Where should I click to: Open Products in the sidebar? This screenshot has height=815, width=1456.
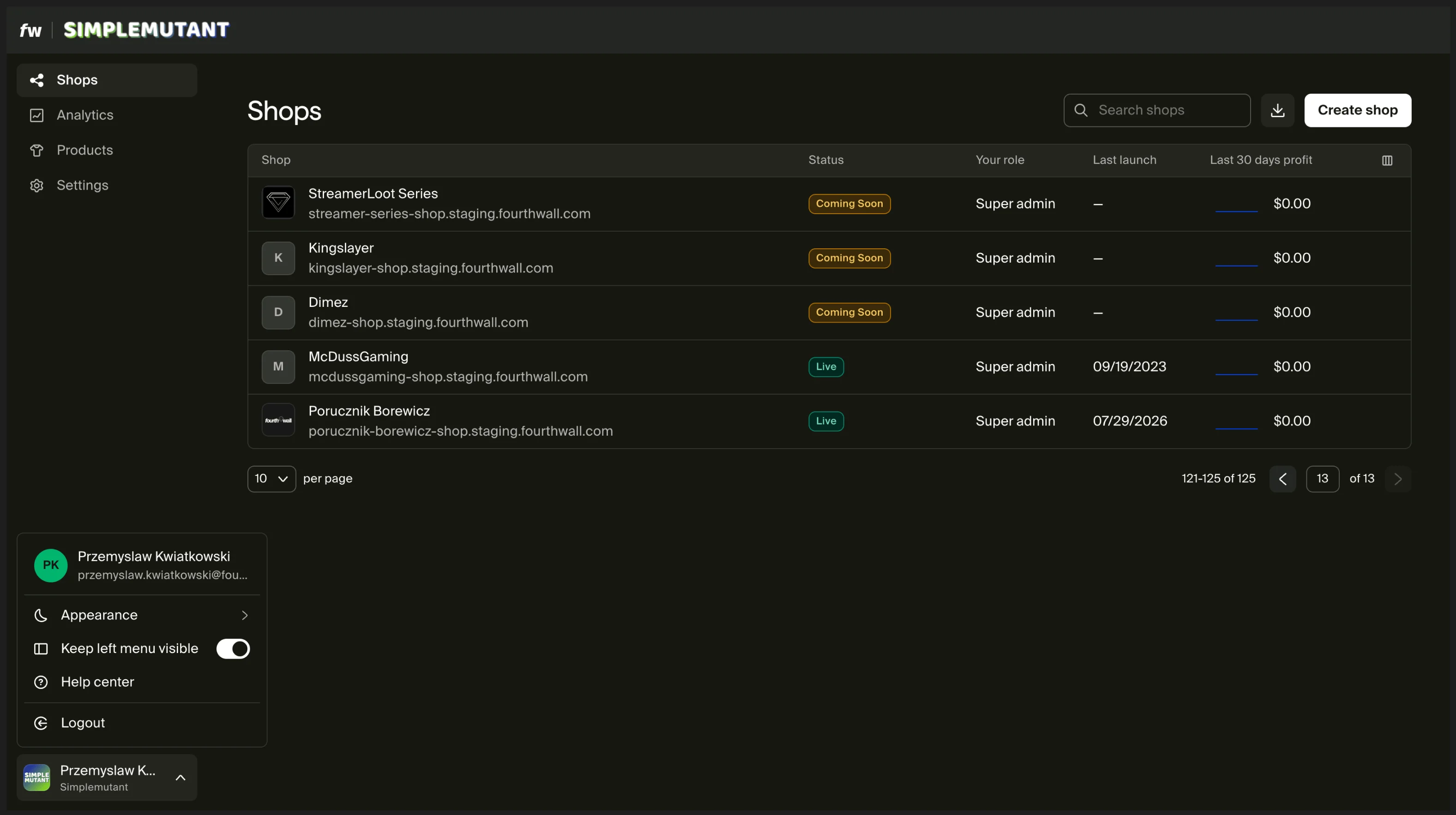(107, 150)
